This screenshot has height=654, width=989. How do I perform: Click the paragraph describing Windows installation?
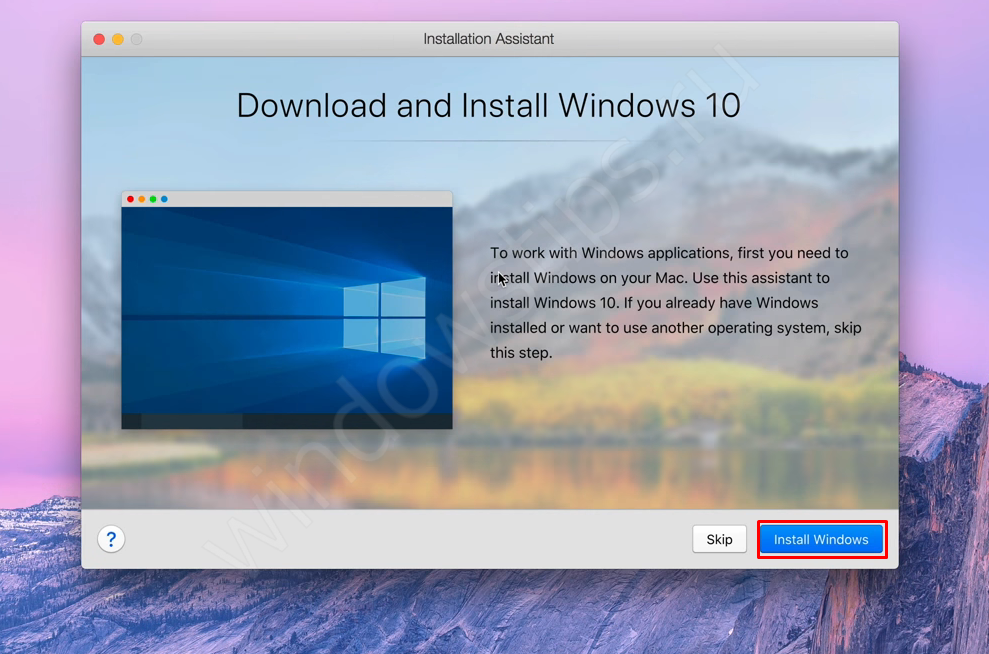point(675,302)
